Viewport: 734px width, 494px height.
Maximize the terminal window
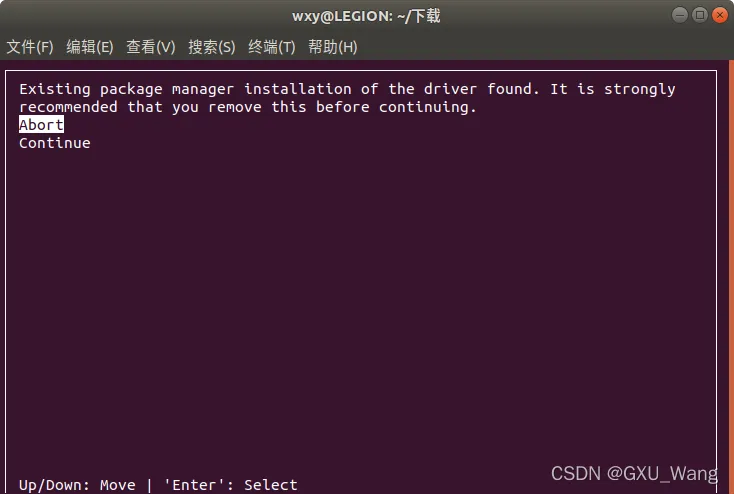click(699, 15)
